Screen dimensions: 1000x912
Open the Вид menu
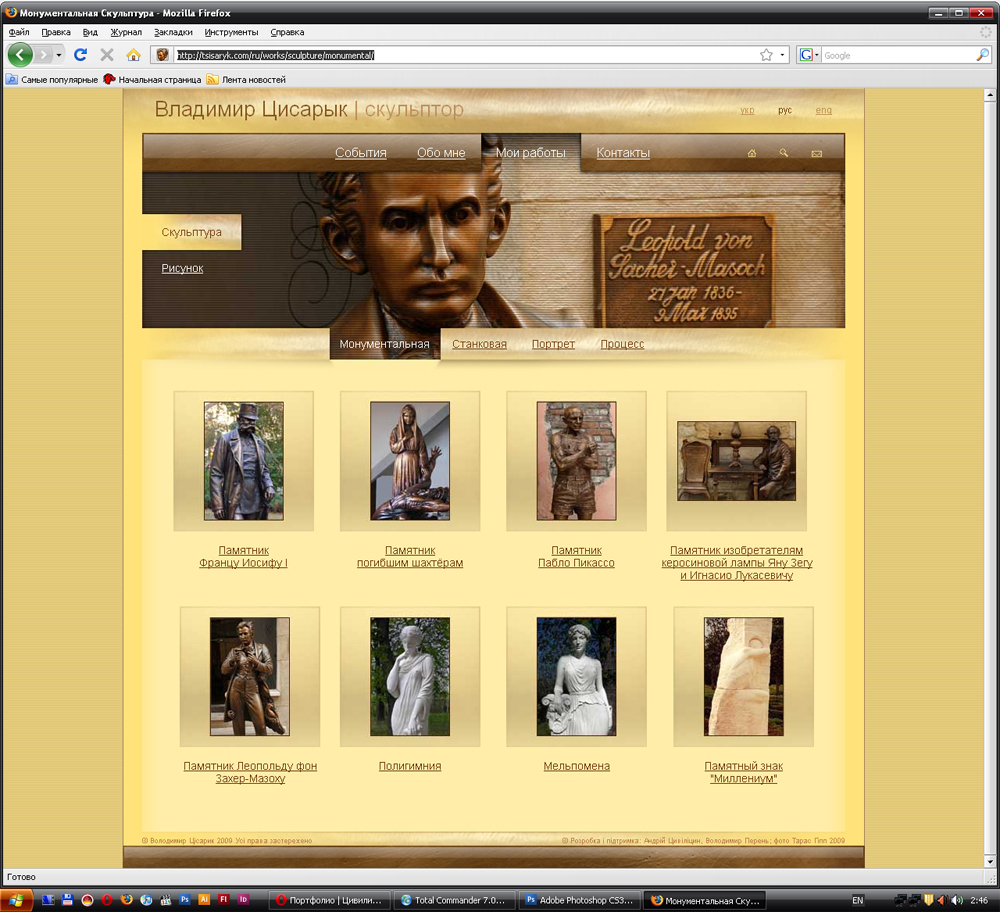[x=91, y=32]
